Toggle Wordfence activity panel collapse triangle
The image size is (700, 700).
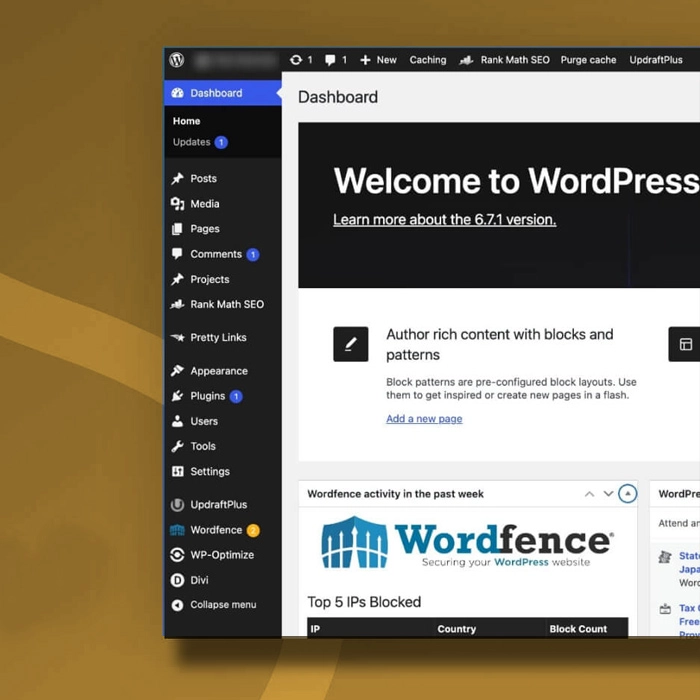627,494
